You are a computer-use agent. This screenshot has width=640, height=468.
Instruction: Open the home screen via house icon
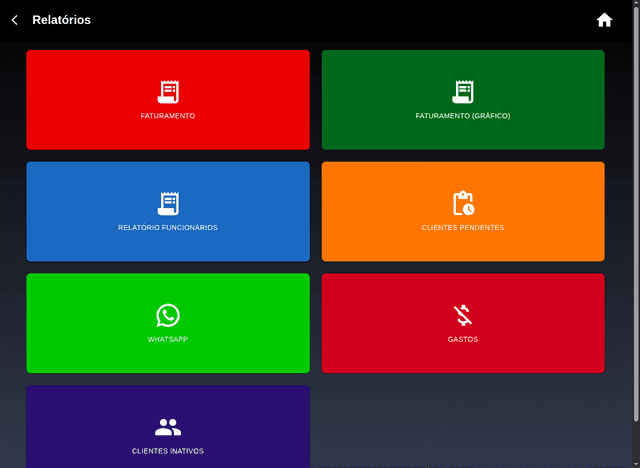pyautogui.click(x=604, y=20)
